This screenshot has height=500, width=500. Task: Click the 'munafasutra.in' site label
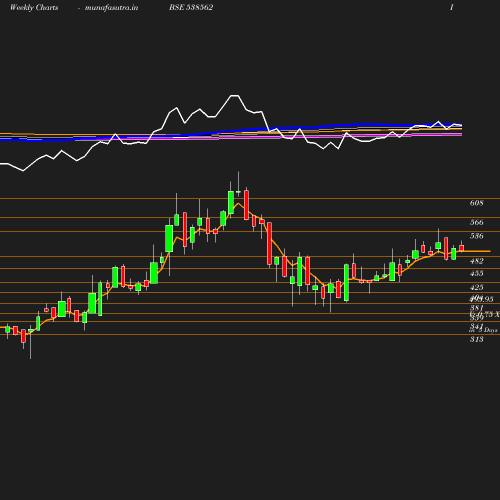111,8
